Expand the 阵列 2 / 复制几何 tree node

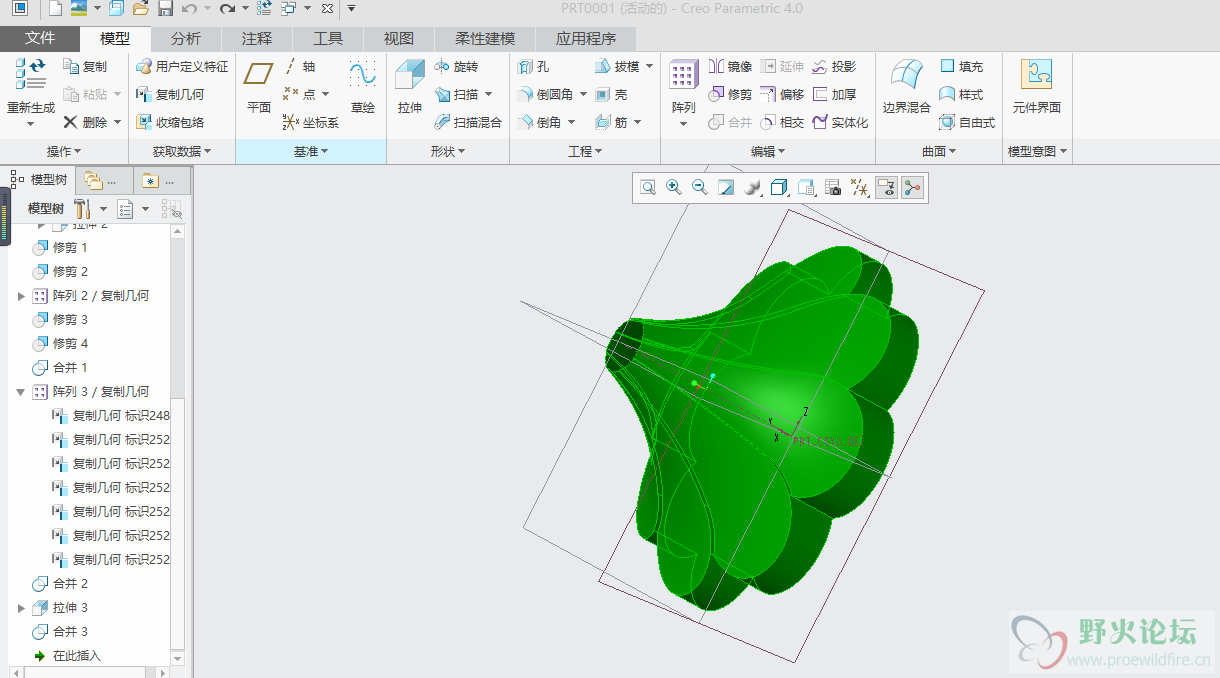21,296
